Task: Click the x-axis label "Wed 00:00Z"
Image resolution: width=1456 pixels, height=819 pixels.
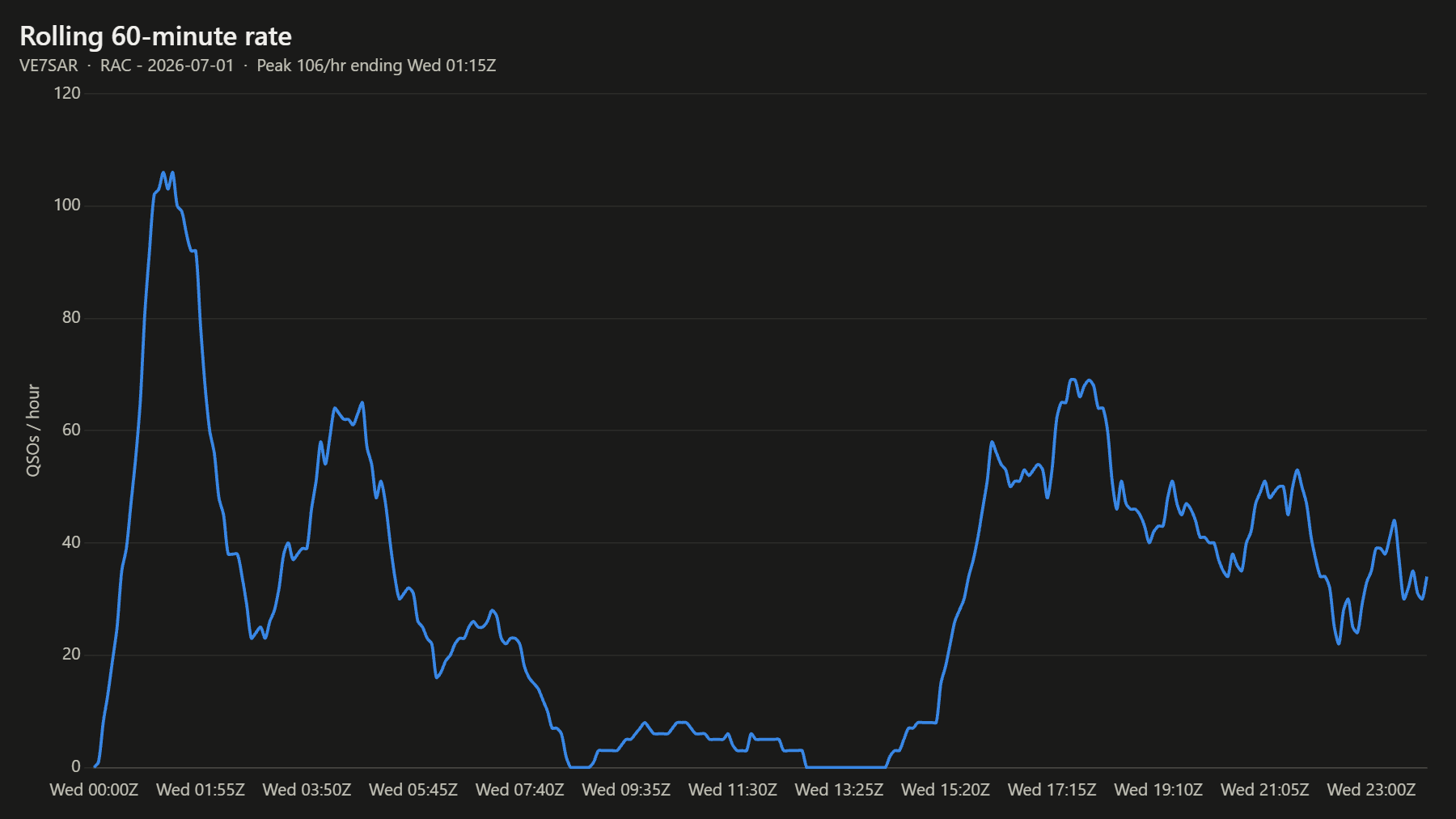Action: (x=94, y=790)
